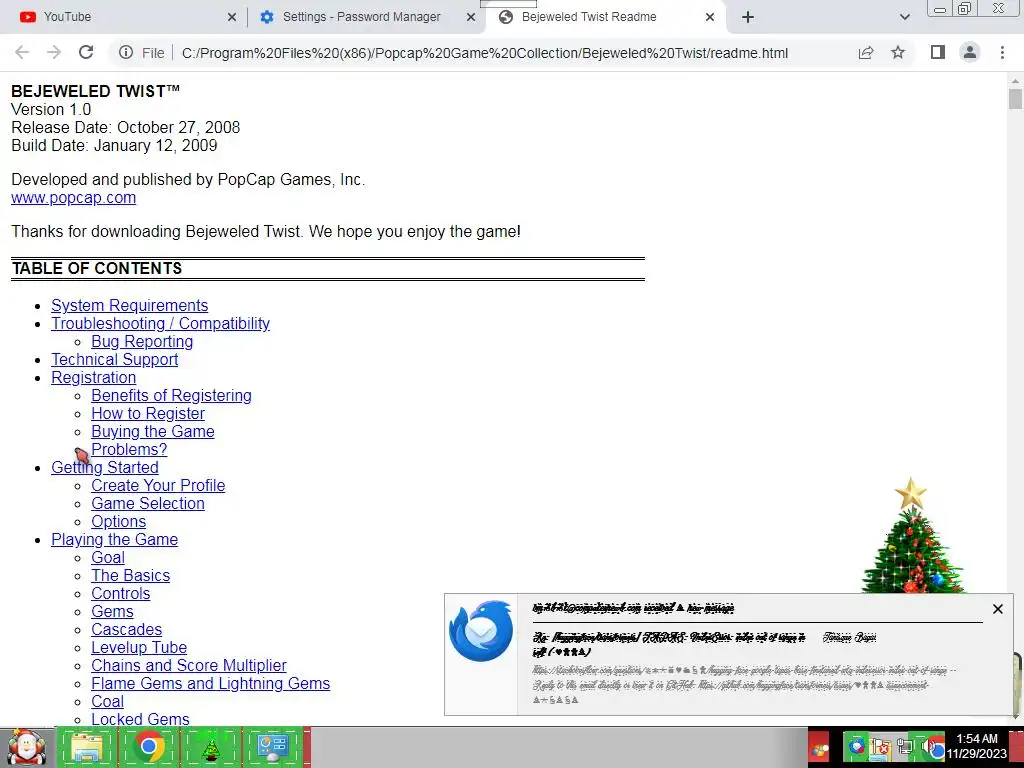Click the page's vertical scrollbar thumb
Screen dimensions: 1024x768
pyautogui.click(x=1015, y=99)
